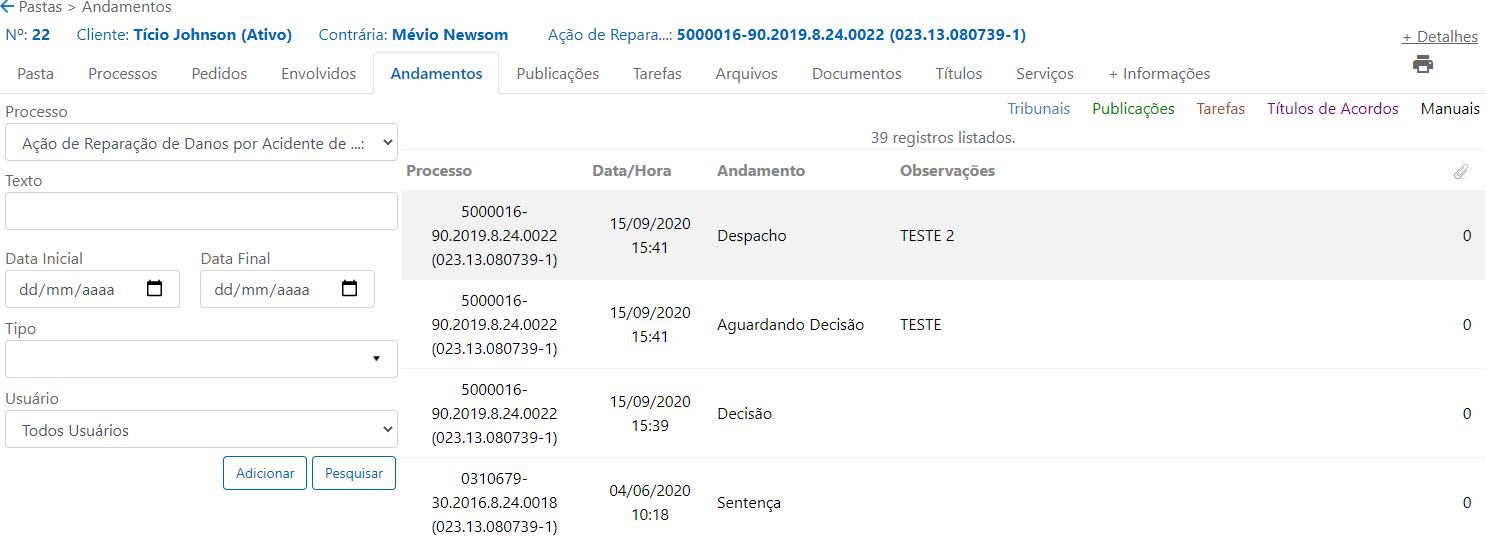Open the Tipo dropdown
This screenshot has height=537, width=1486.
coord(201,359)
